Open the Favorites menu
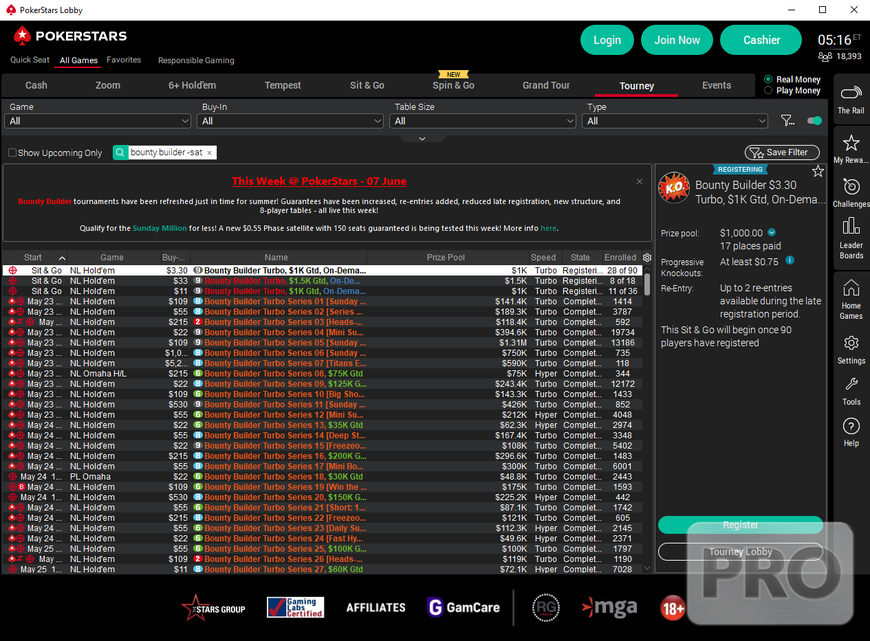Image resolution: width=870 pixels, height=641 pixels. point(124,60)
